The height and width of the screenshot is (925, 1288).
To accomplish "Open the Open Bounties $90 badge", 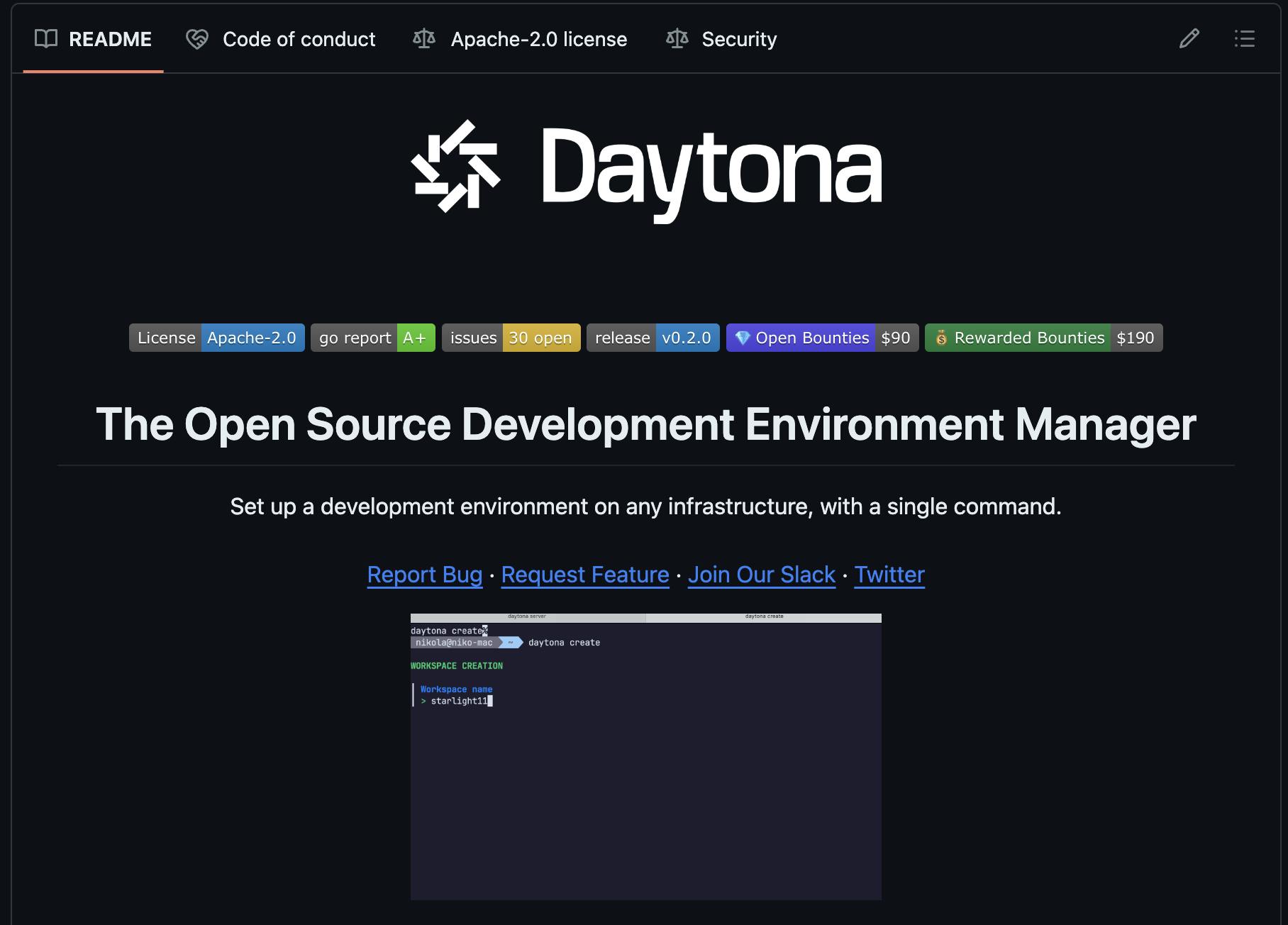I will [x=823, y=338].
